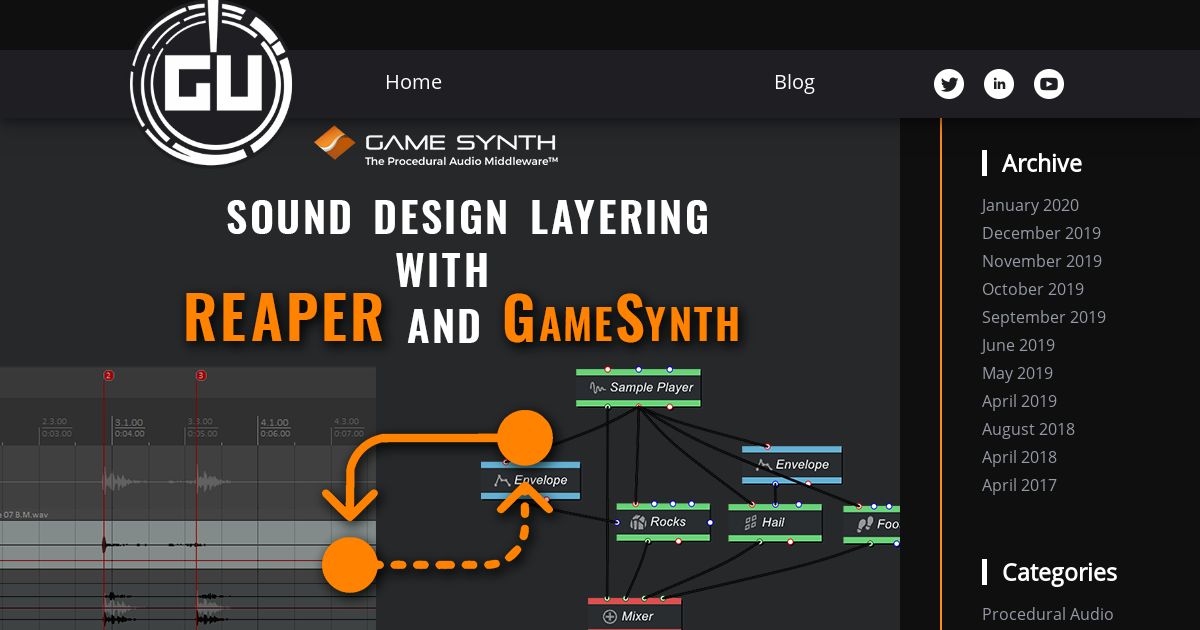Open the April 2019 archive

tap(1019, 401)
